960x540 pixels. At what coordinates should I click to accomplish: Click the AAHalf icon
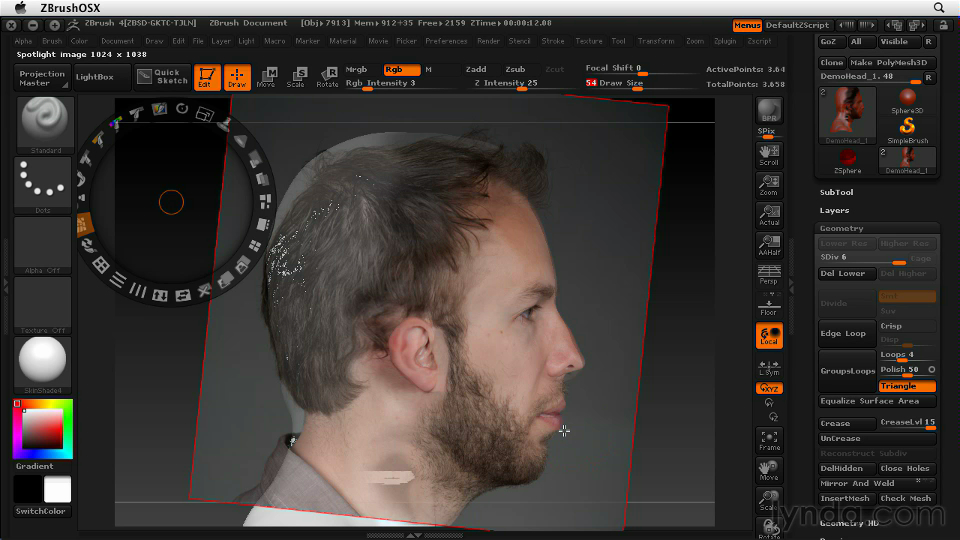pos(769,245)
